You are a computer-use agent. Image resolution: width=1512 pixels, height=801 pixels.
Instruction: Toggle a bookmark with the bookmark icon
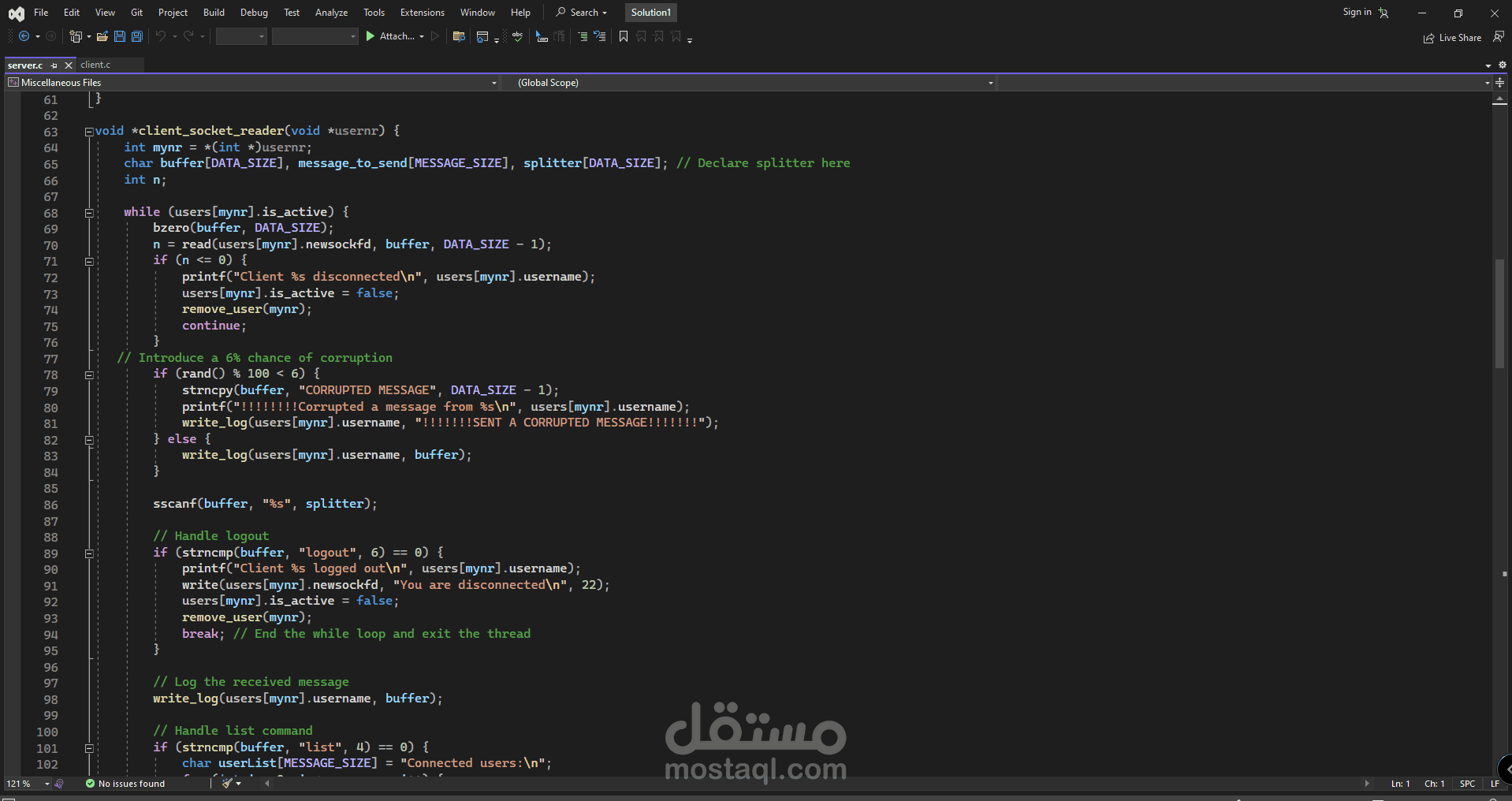(x=624, y=36)
